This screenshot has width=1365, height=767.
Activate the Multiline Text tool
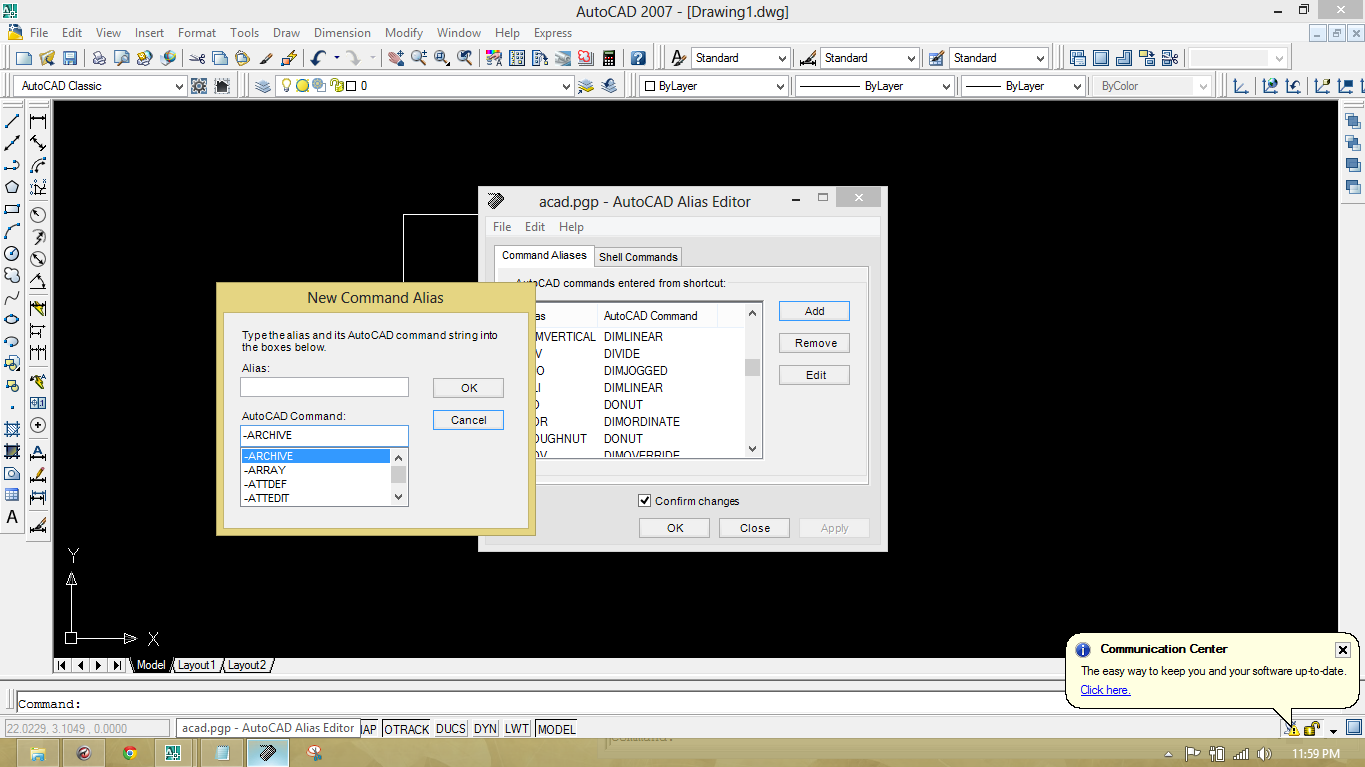coord(14,517)
